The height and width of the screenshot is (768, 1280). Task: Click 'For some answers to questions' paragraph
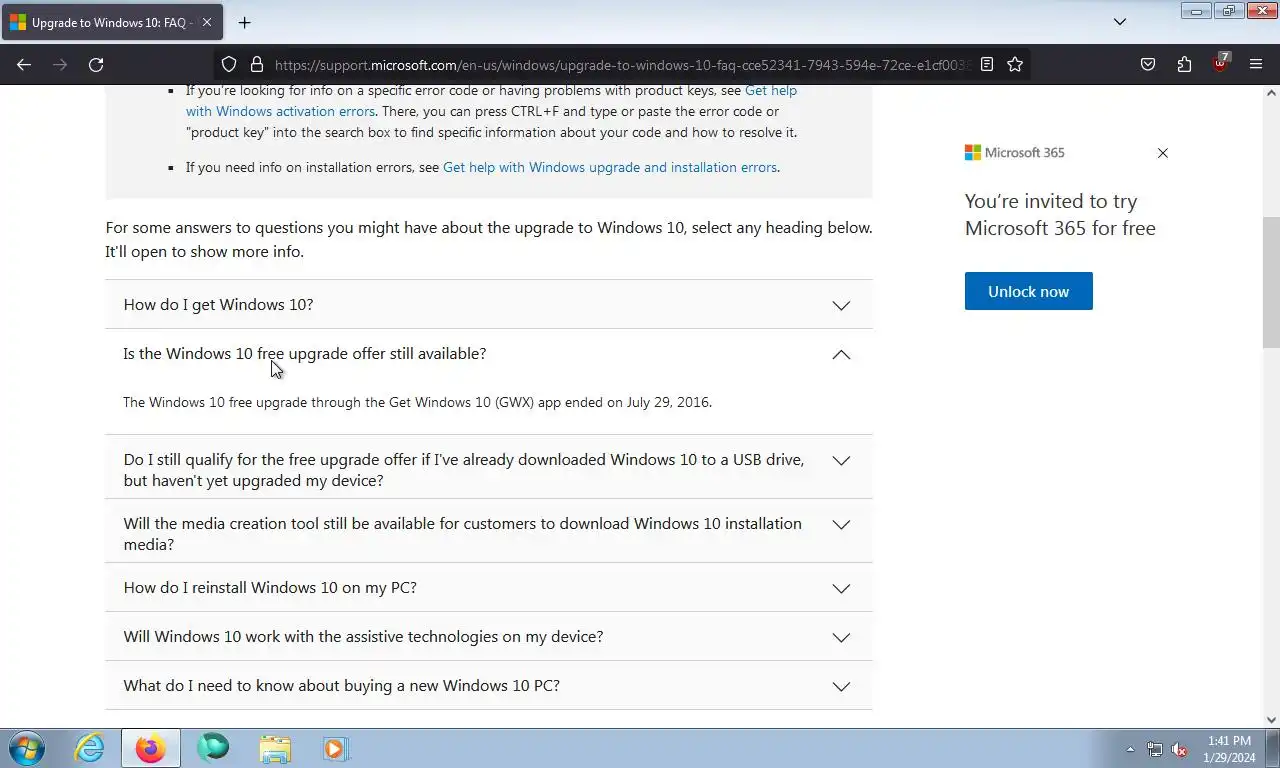pyautogui.click(x=489, y=239)
